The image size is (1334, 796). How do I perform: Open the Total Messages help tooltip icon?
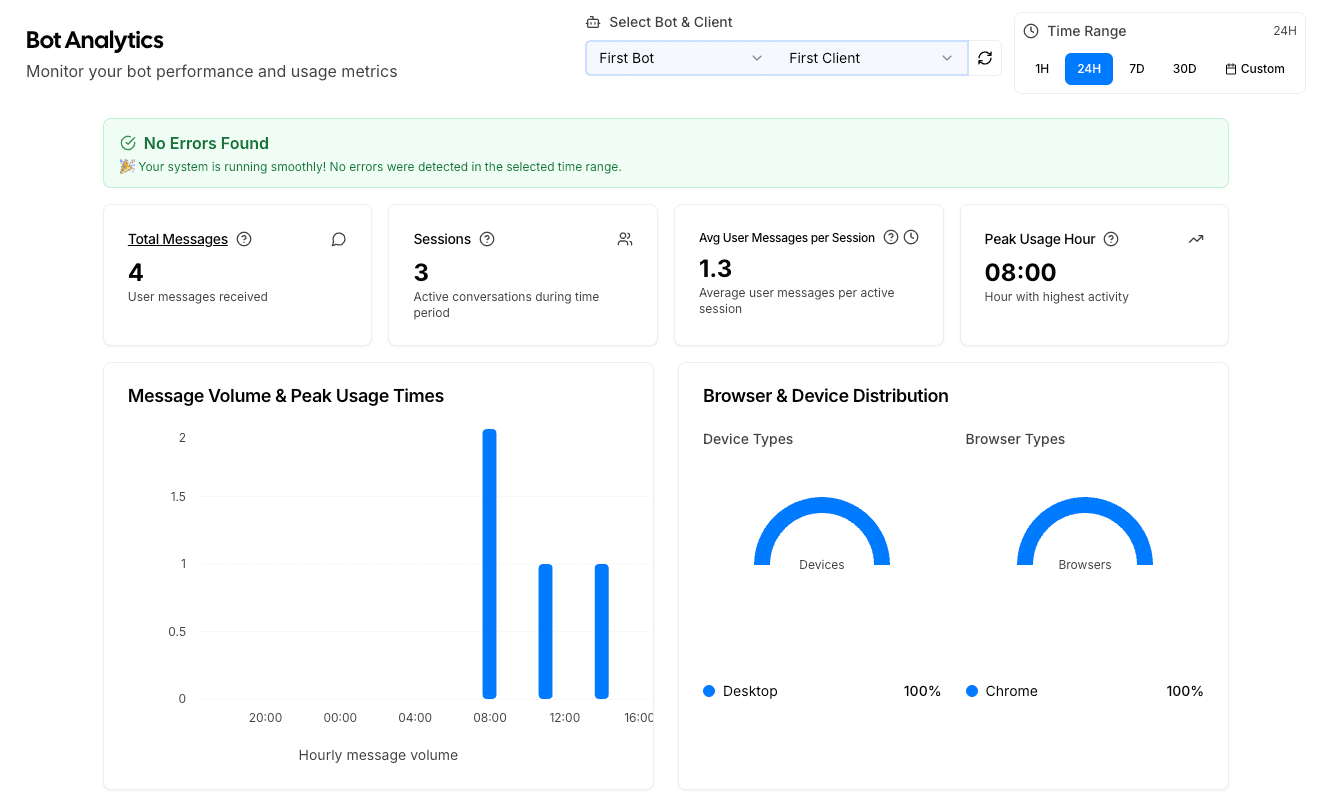(x=244, y=239)
